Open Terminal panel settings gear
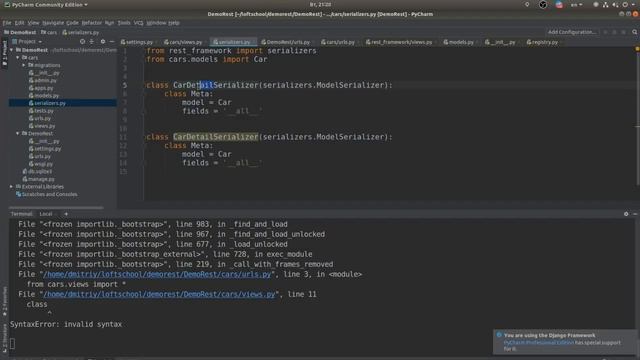The image size is (640, 360). [x=626, y=214]
